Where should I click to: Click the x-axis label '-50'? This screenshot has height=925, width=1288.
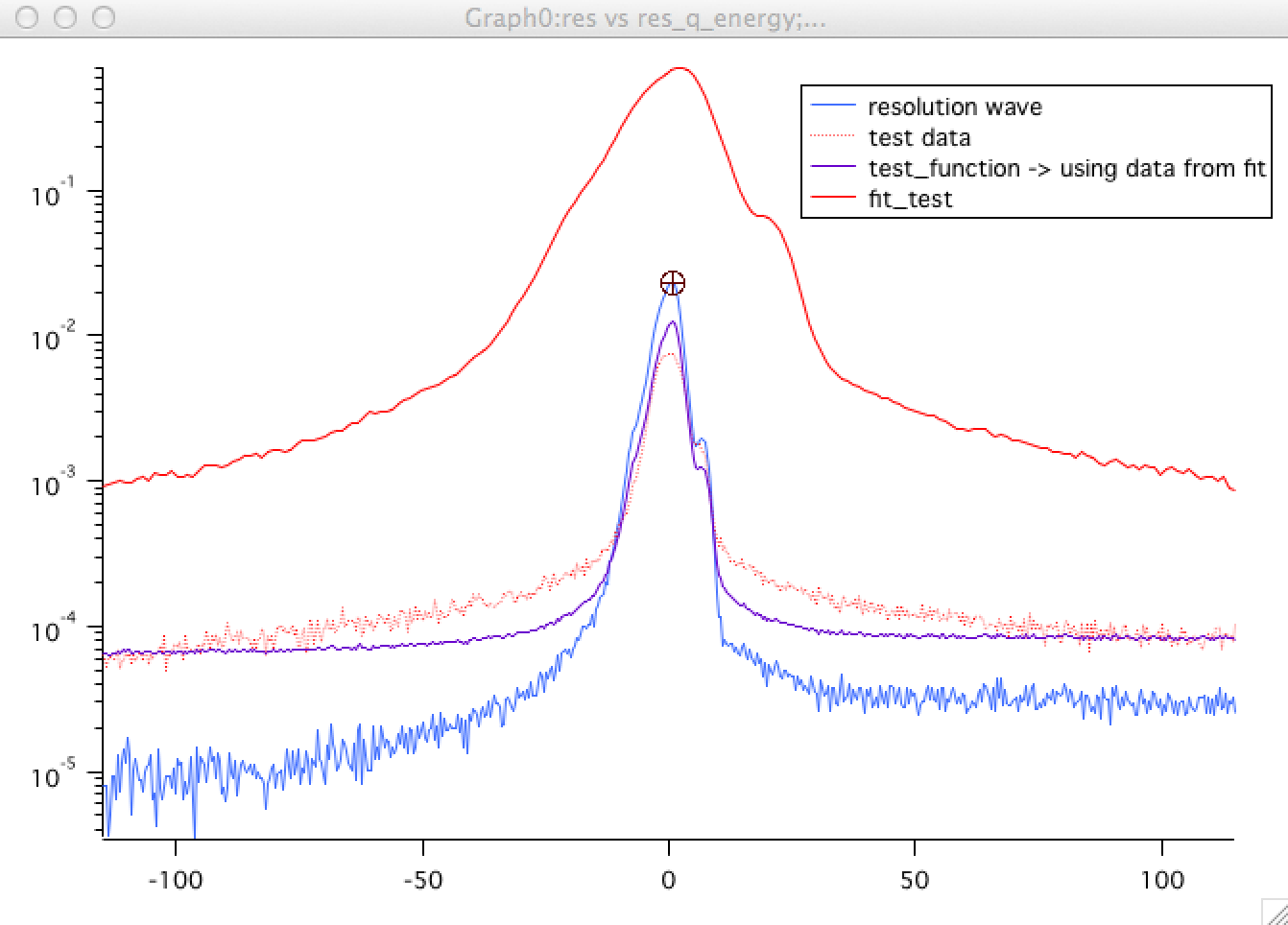point(423,880)
